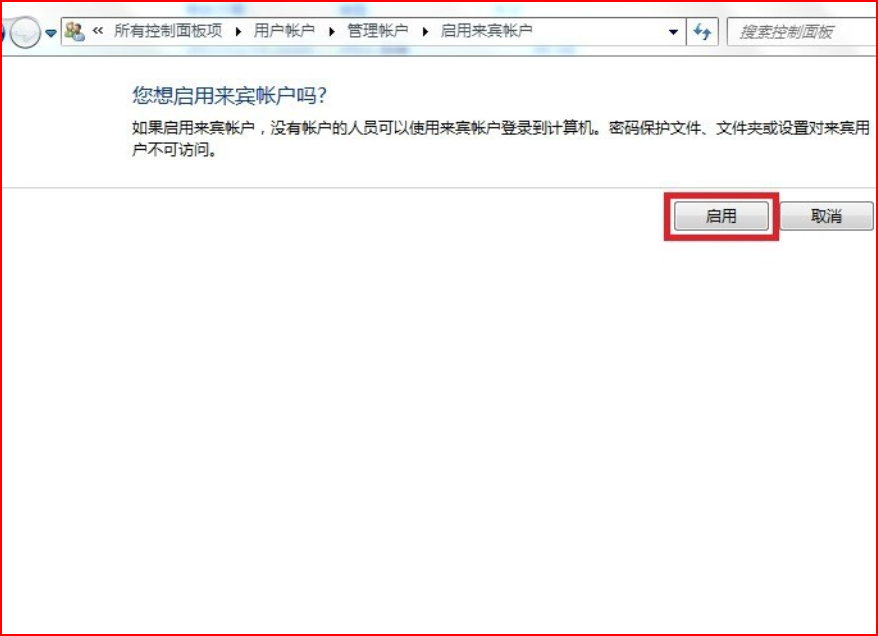Viewport: 878px width, 636px height.
Task: Expand the arrow after 管理帐户
Action: tap(424, 31)
